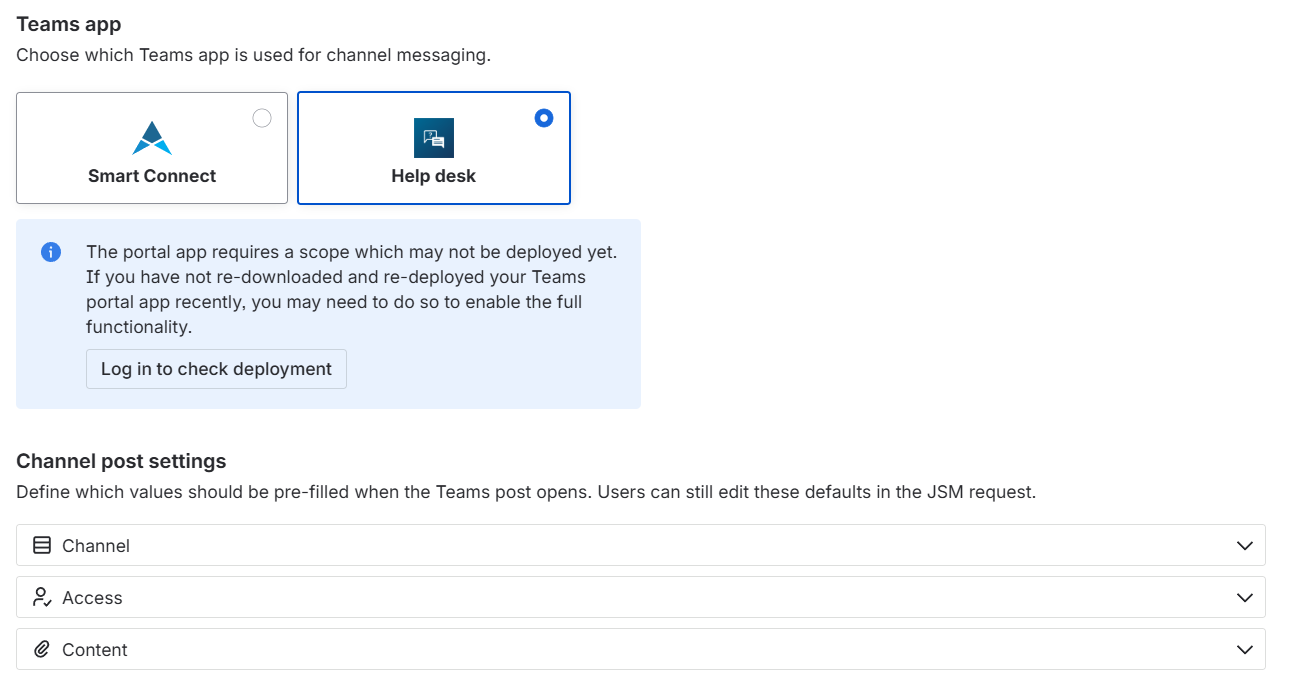The image size is (1290, 694).
Task: Expand the Access section chevron
Action: point(1245,598)
